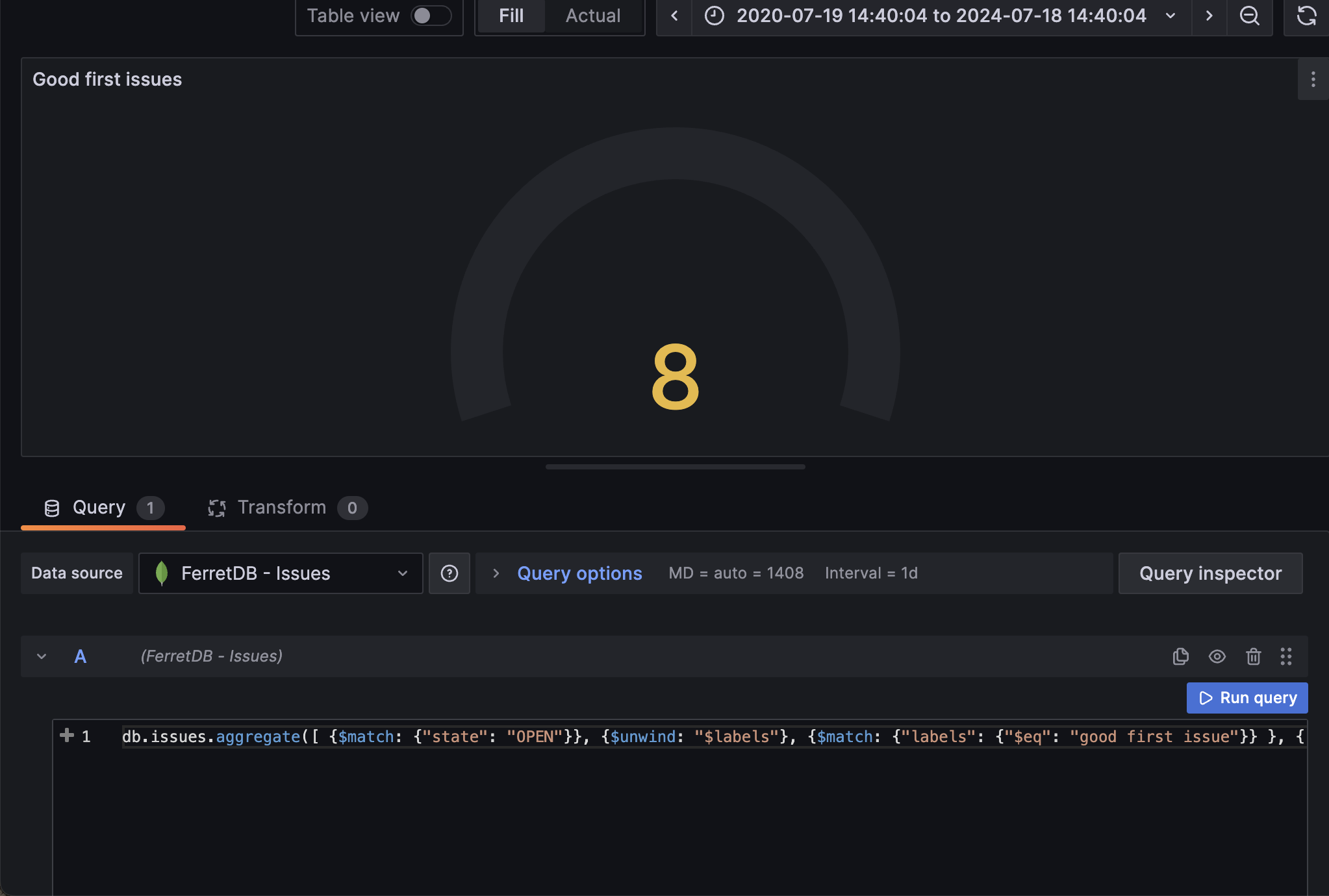This screenshot has height=896, width=1329.
Task: Select the Actual display mode
Action: [592, 16]
